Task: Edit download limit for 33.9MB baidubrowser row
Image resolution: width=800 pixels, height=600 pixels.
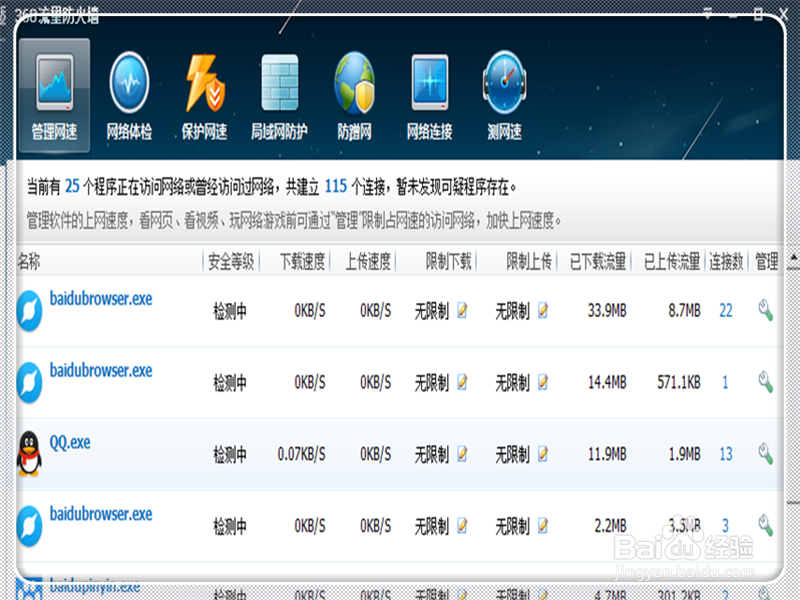Action: 462,310
